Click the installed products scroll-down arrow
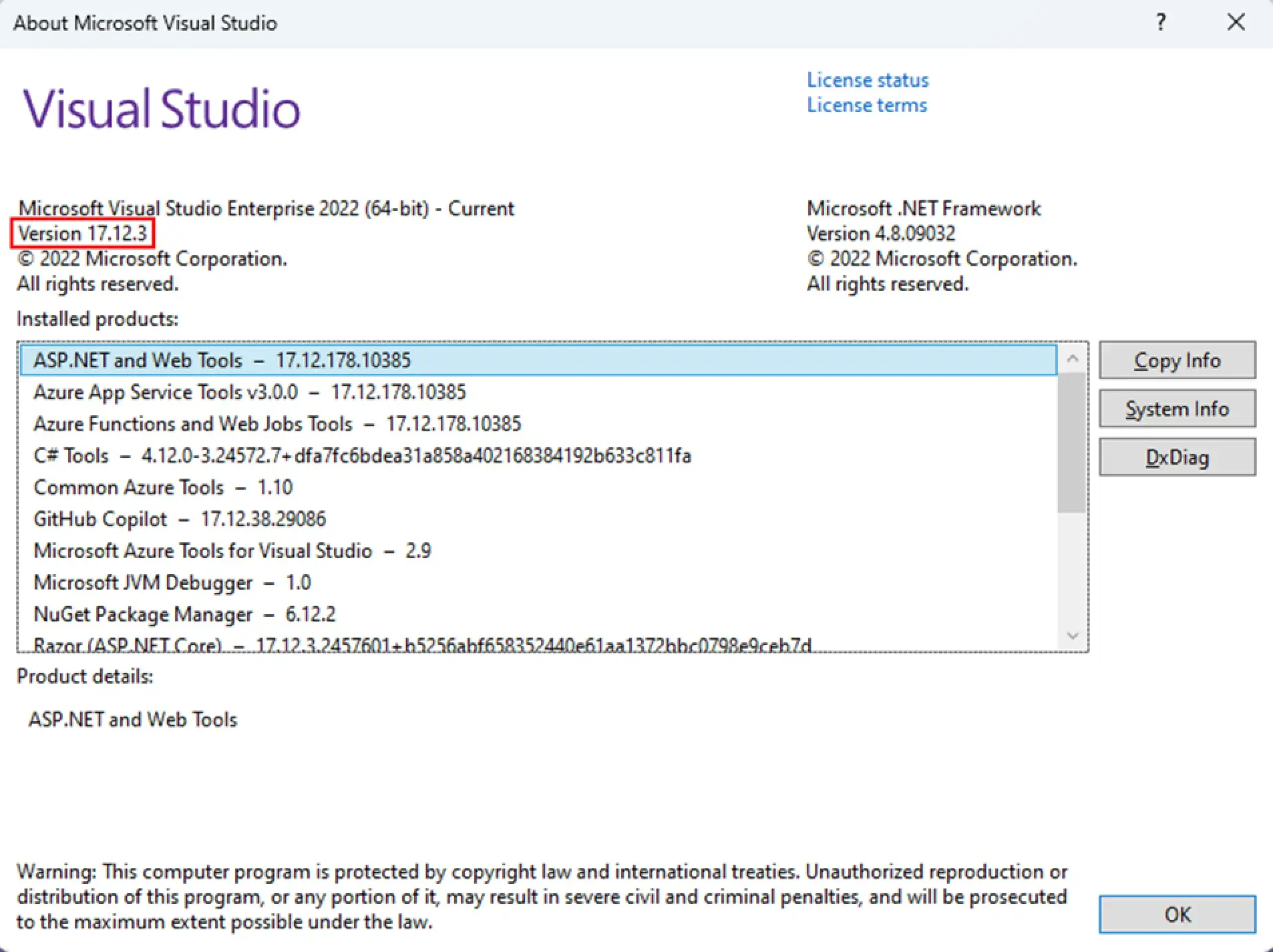The width and height of the screenshot is (1273, 952). 1073,636
